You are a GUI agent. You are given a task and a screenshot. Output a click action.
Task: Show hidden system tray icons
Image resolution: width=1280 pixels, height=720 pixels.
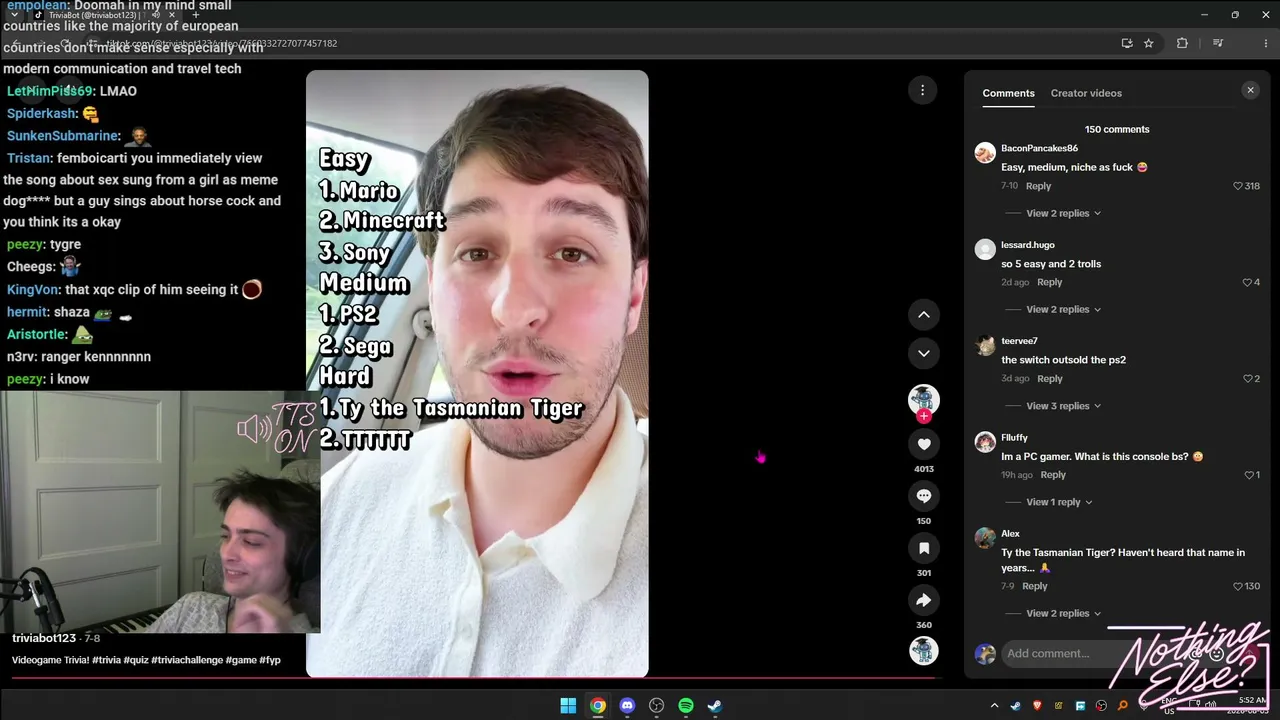[x=994, y=706]
